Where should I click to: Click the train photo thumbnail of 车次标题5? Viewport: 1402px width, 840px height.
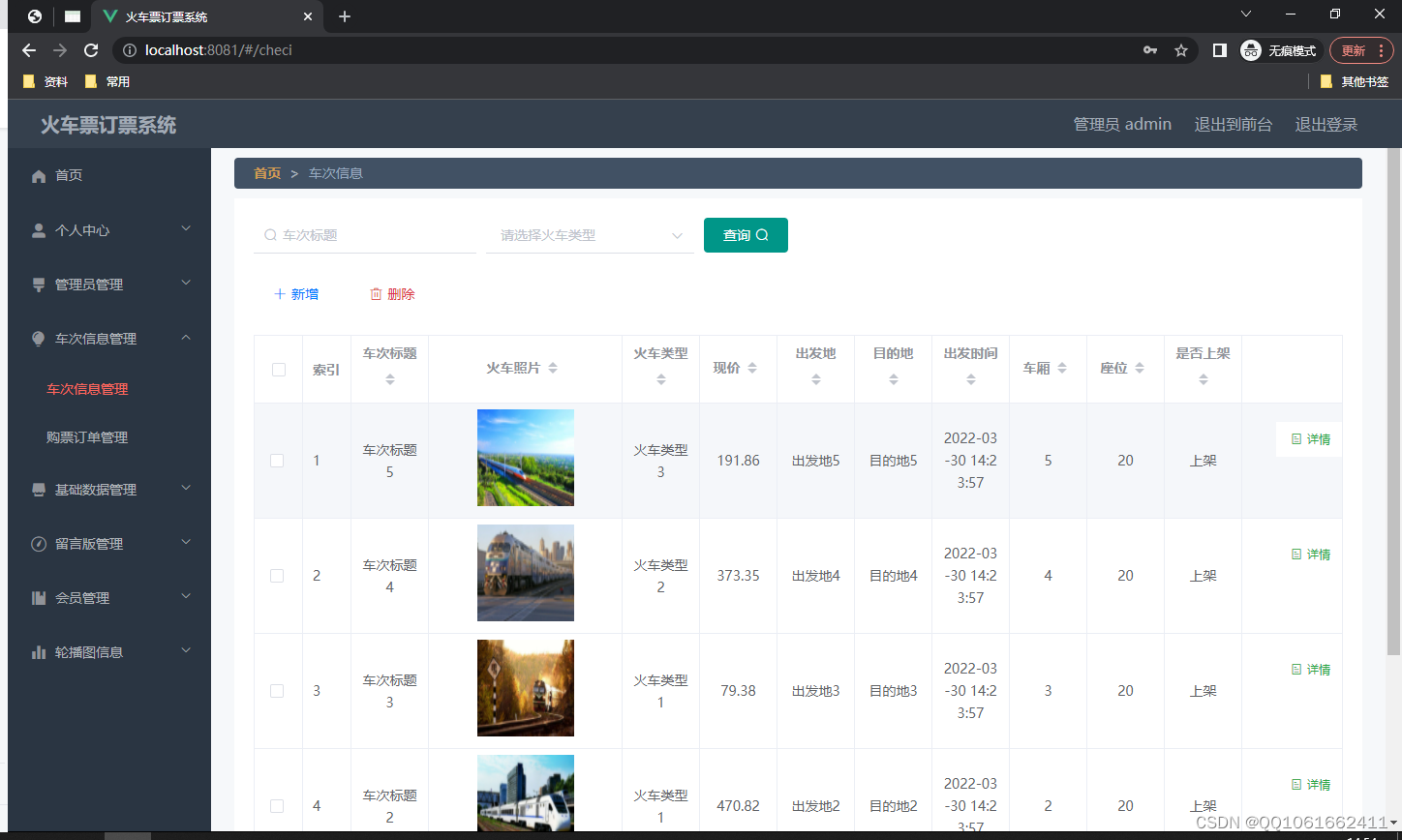point(525,458)
